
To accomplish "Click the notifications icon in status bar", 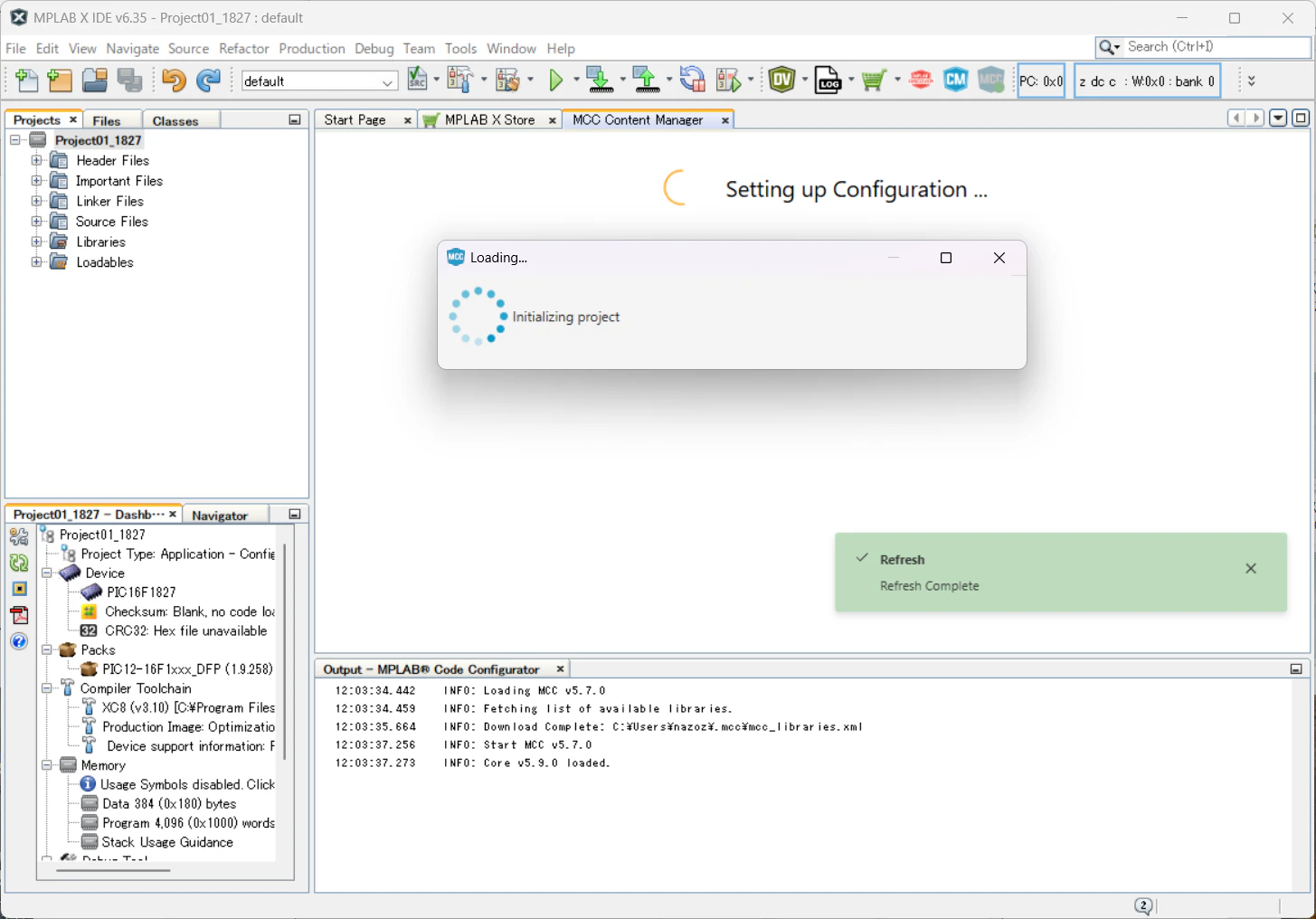I will 1143,905.
